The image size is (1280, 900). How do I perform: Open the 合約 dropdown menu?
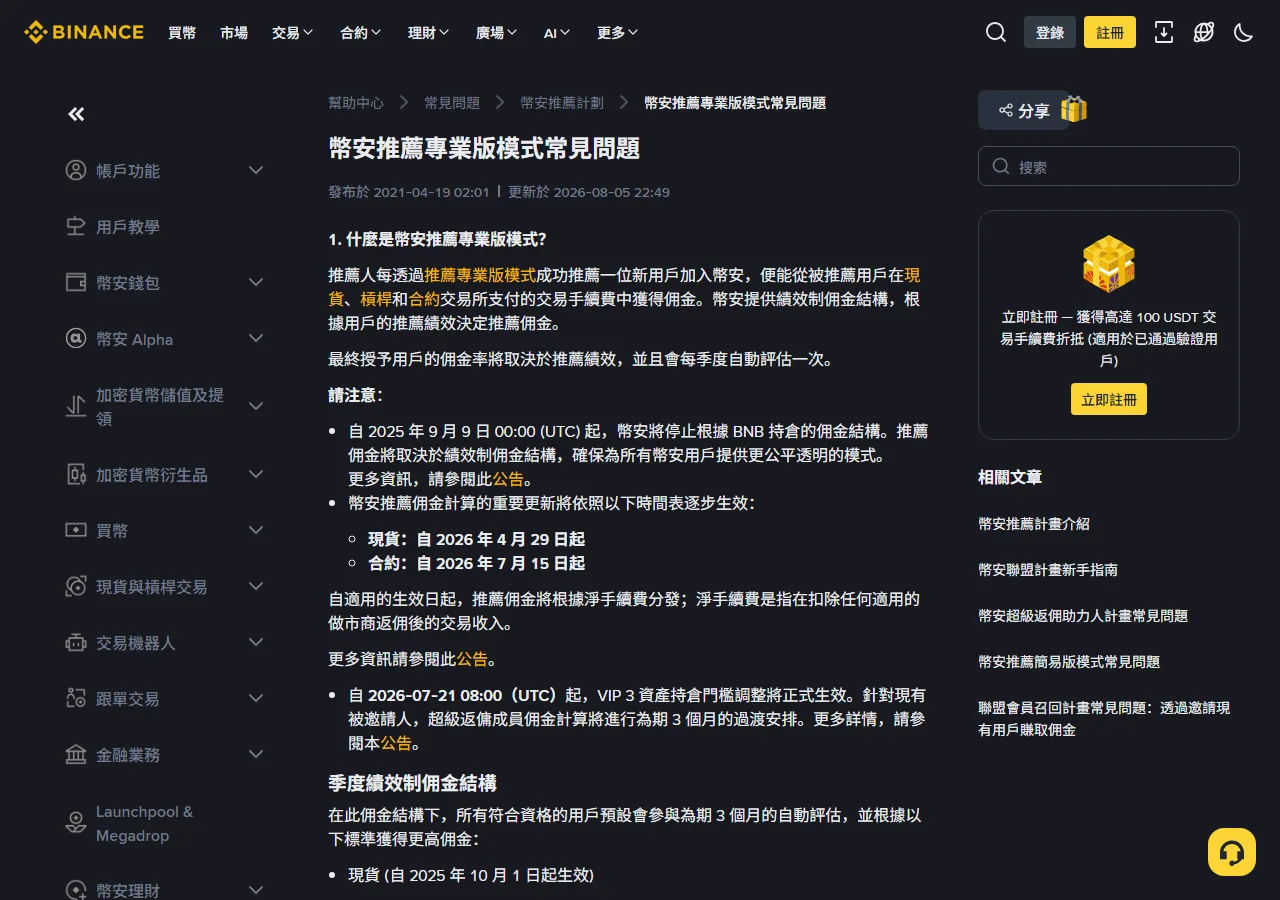(361, 32)
